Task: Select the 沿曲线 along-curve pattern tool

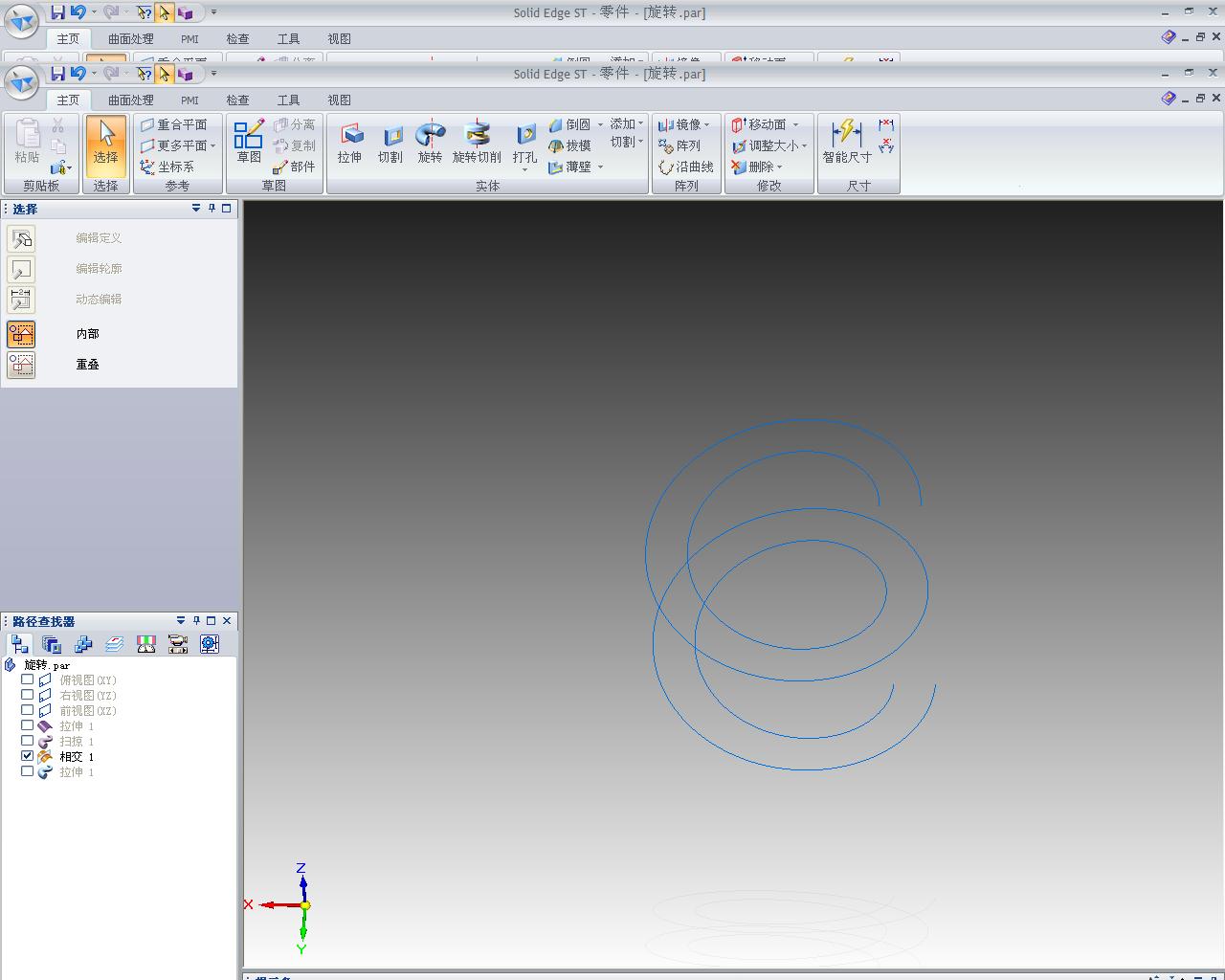Action: click(686, 167)
